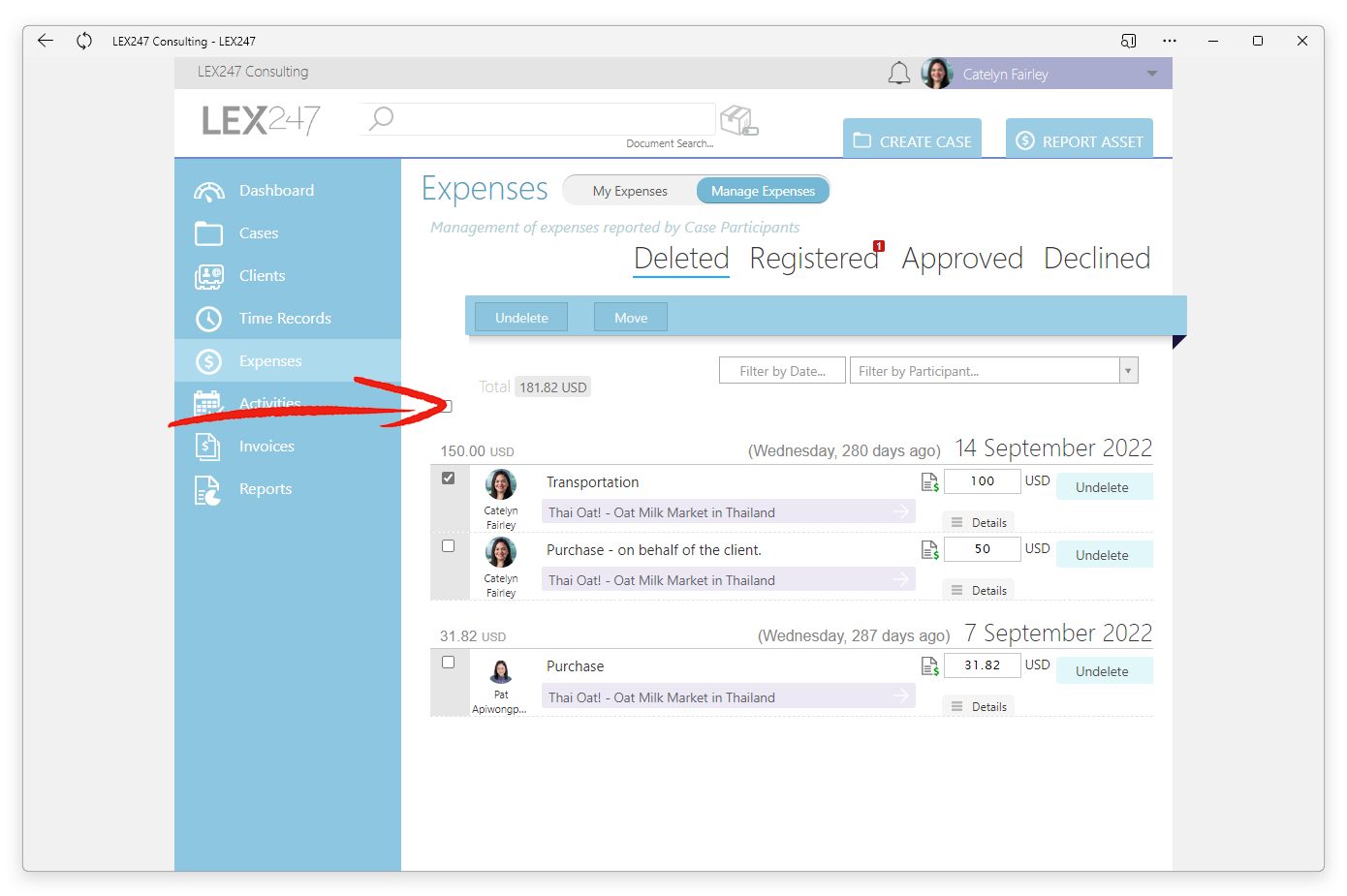
Task: Expand Details for Transportation expense
Action: (979, 522)
